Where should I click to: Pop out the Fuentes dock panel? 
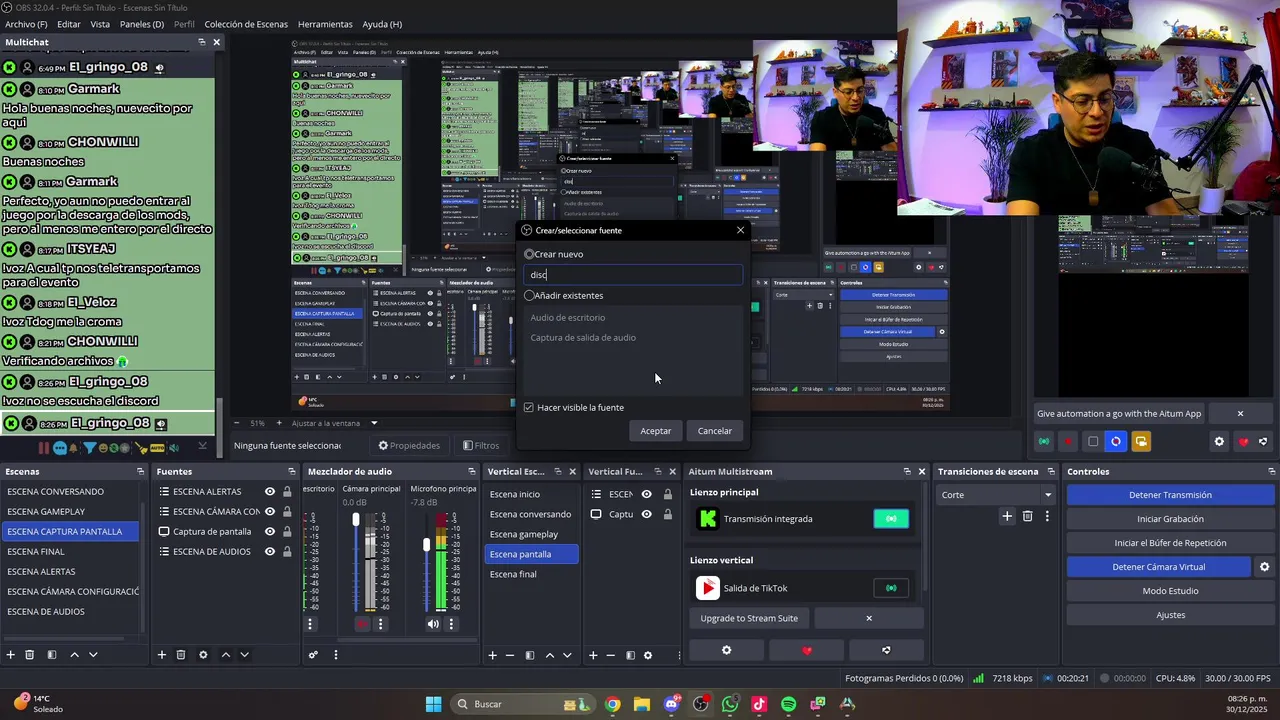pyautogui.click(x=292, y=471)
